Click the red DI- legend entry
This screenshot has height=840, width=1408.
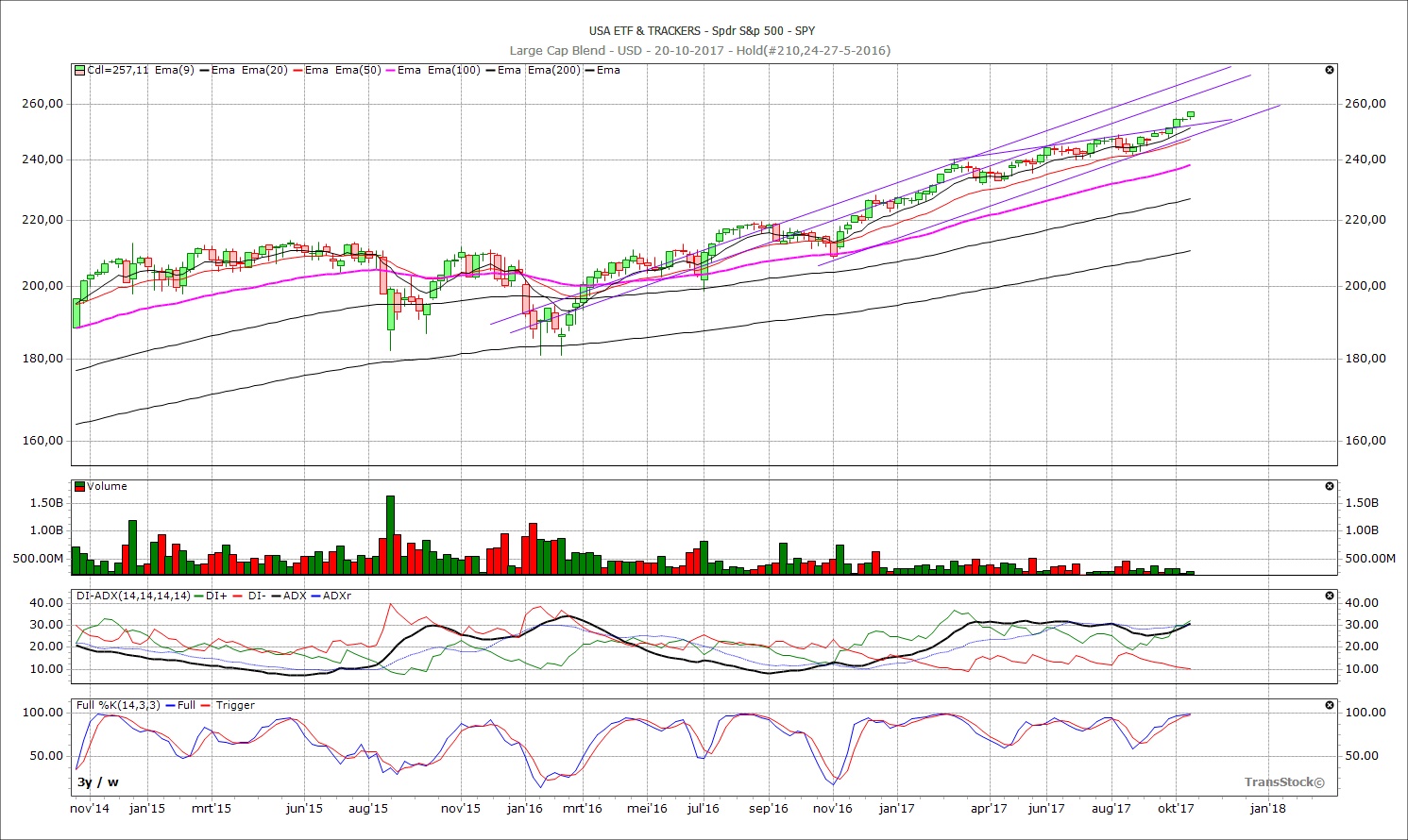(x=249, y=596)
